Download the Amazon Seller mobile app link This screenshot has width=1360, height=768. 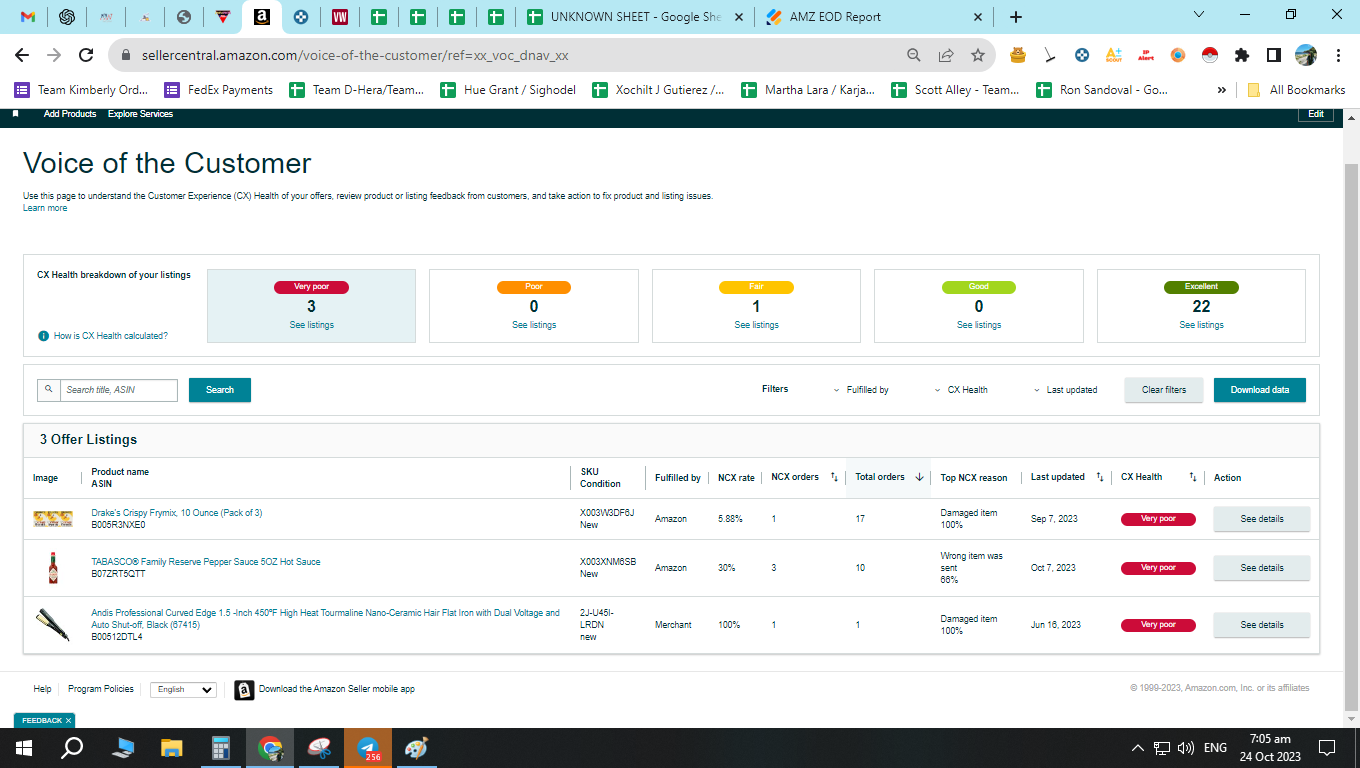[337, 689]
